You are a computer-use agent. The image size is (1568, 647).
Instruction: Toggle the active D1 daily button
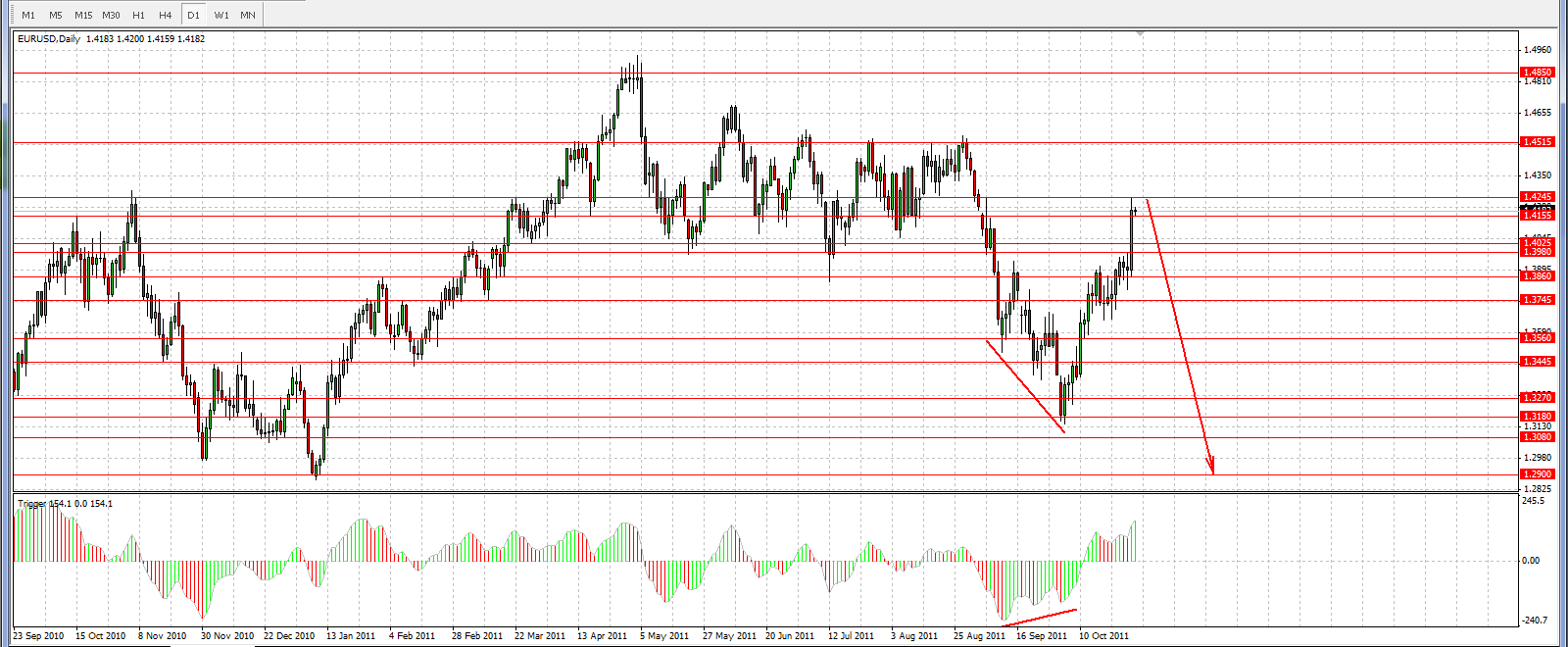193,15
